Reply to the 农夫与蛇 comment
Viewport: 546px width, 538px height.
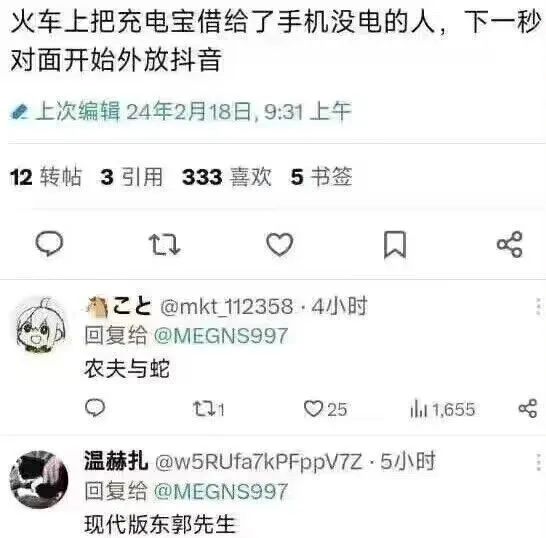click(95, 408)
